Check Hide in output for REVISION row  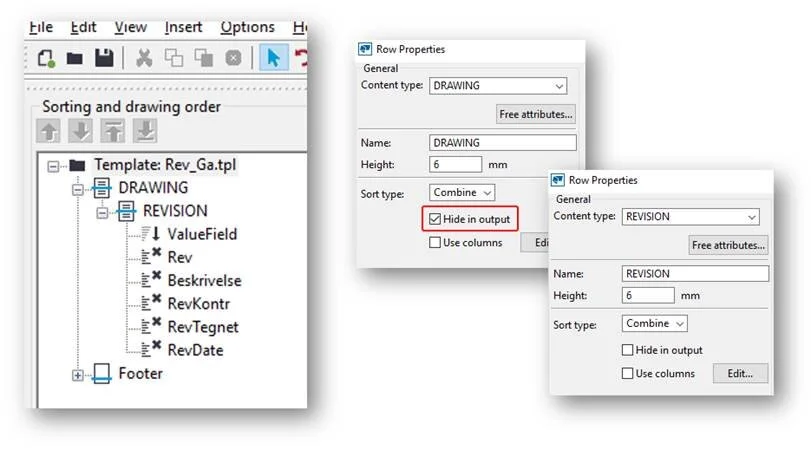[627, 350]
